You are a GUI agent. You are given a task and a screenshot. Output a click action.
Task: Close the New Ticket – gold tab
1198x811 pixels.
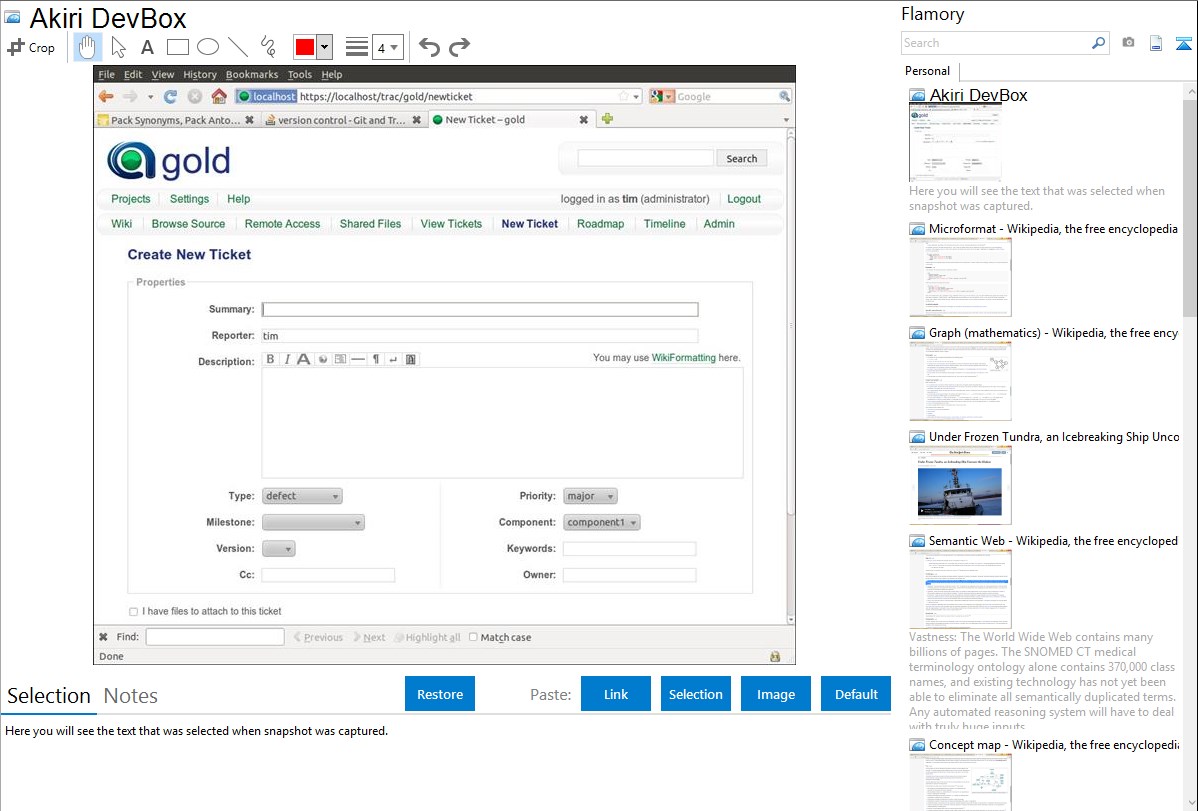tap(584, 120)
